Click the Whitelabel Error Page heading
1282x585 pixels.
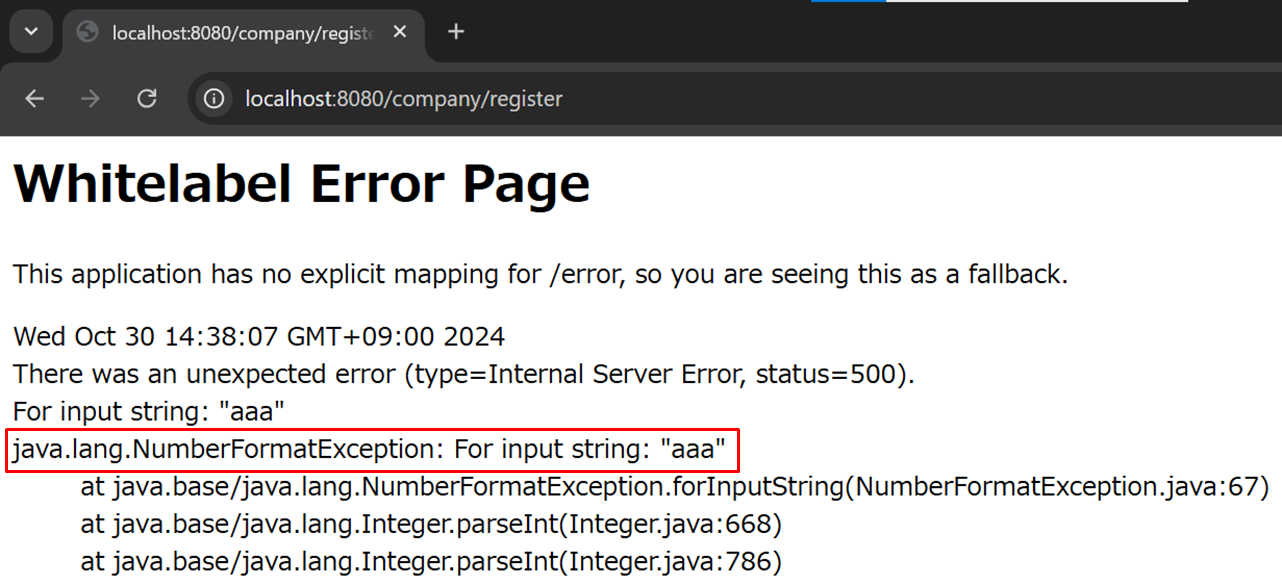click(301, 185)
